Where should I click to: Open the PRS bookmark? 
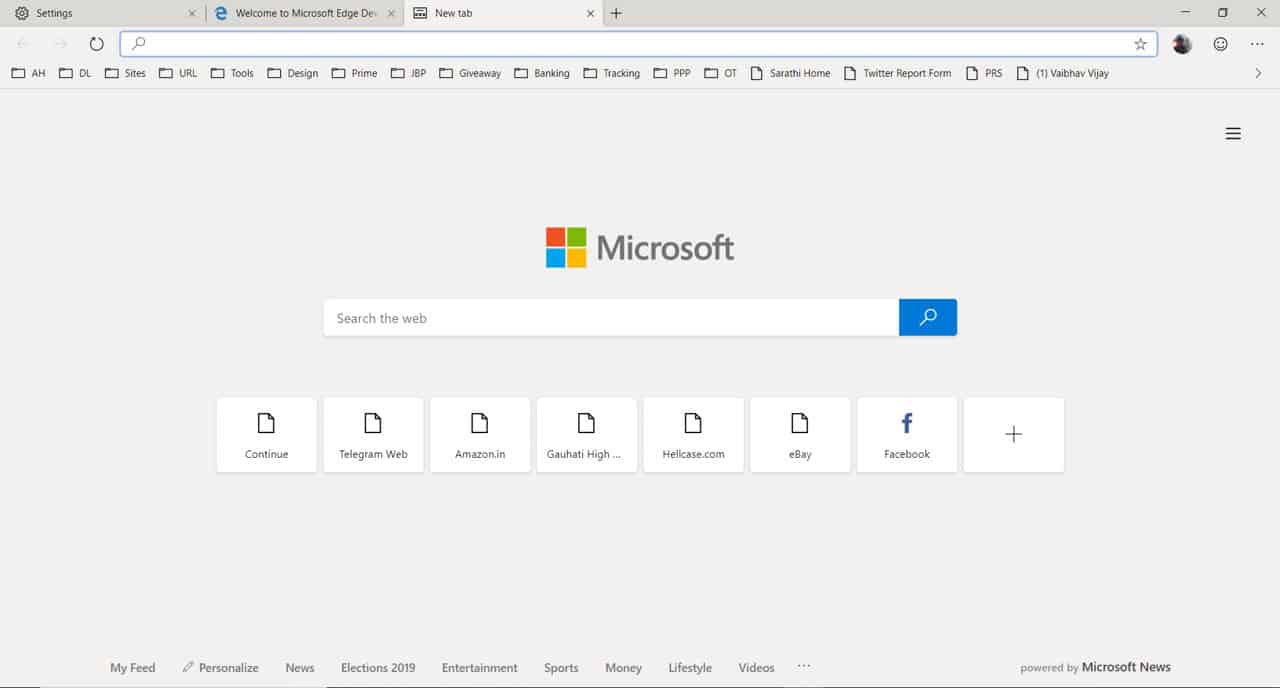pyautogui.click(x=984, y=73)
